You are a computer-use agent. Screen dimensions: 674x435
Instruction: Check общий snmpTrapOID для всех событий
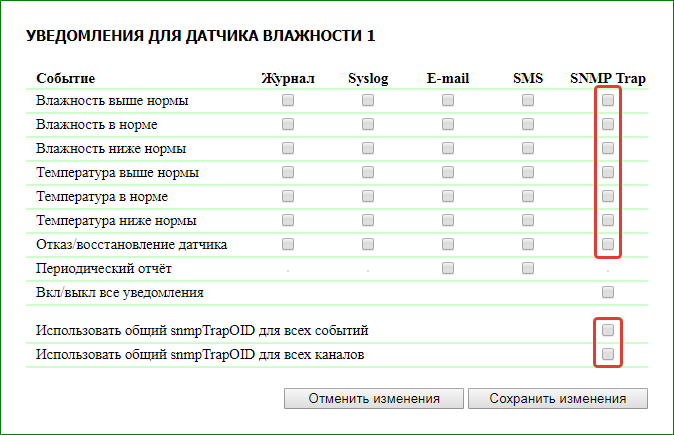[x=608, y=330]
